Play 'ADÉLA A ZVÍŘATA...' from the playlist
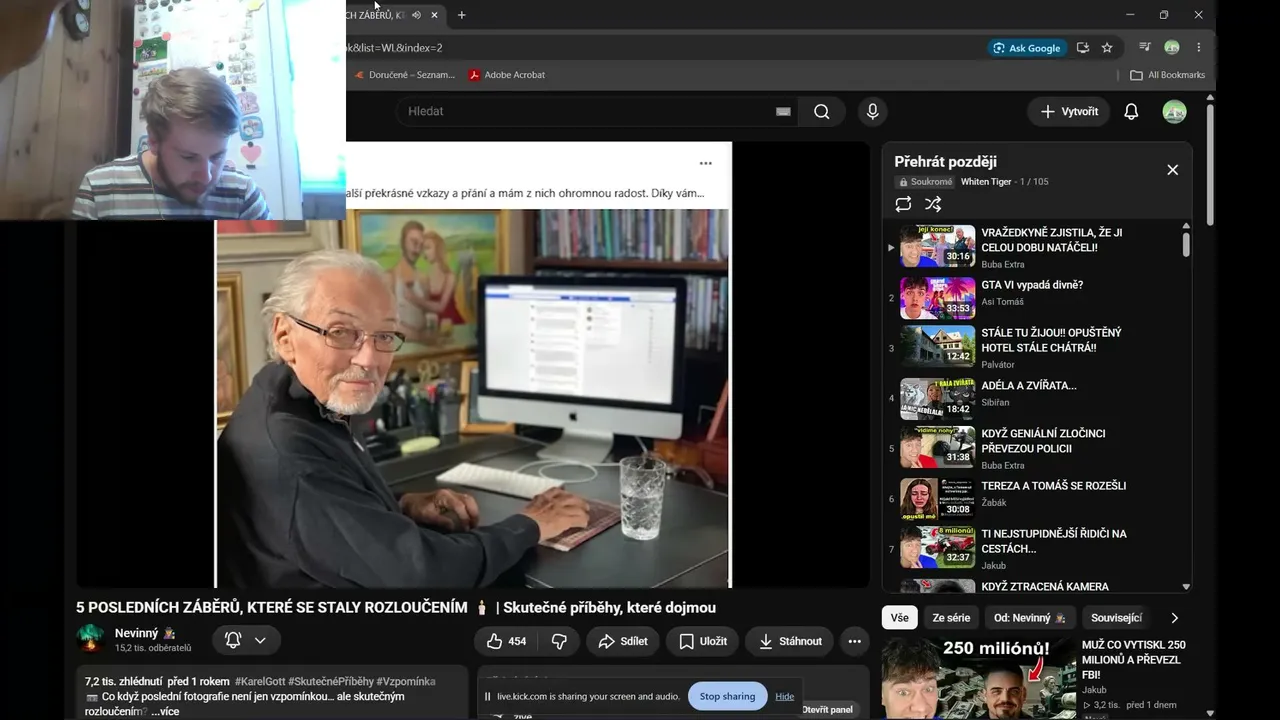This screenshot has height=720, width=1280. pos(1036,398)
